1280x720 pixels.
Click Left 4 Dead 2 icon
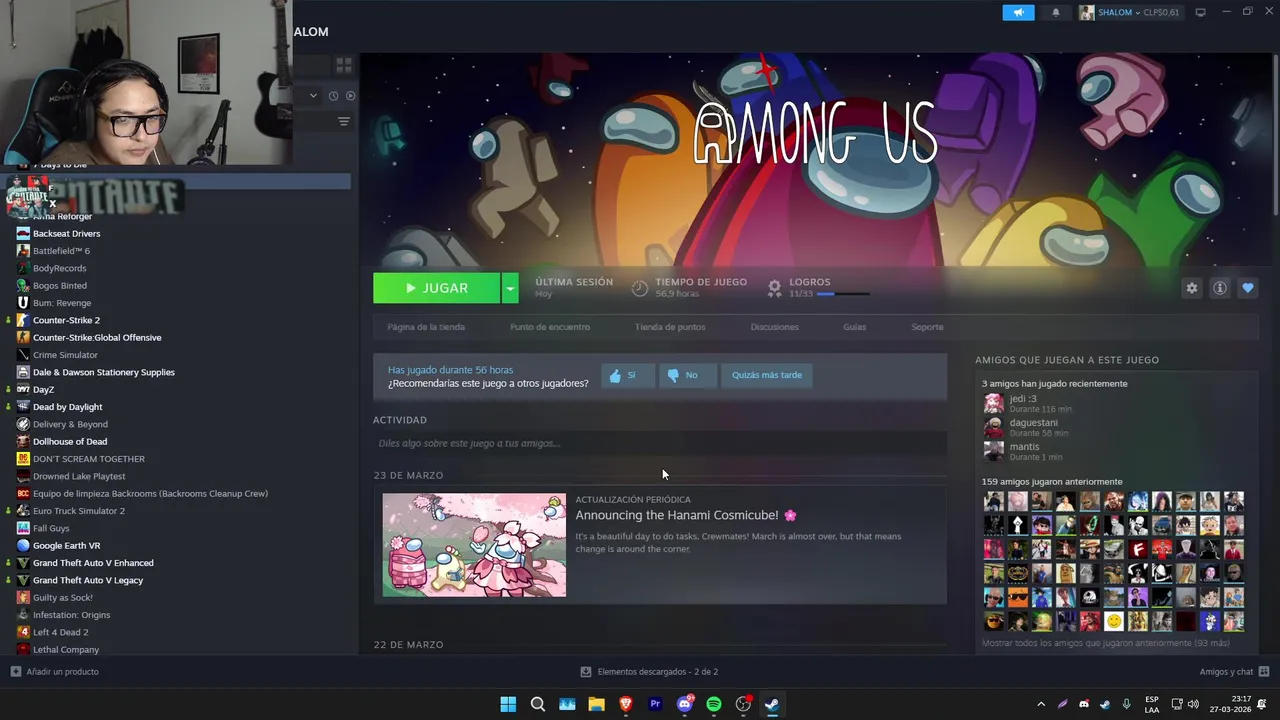tap(23, 632)
